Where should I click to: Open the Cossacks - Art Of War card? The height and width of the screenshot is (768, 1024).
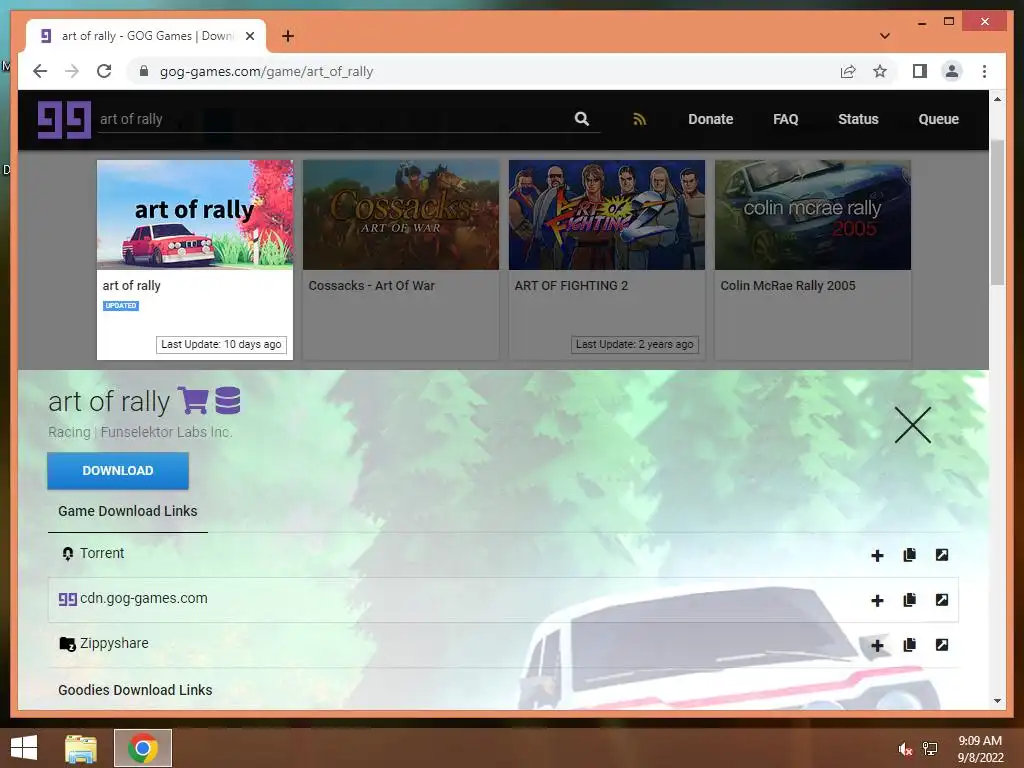tap(400, 260)
